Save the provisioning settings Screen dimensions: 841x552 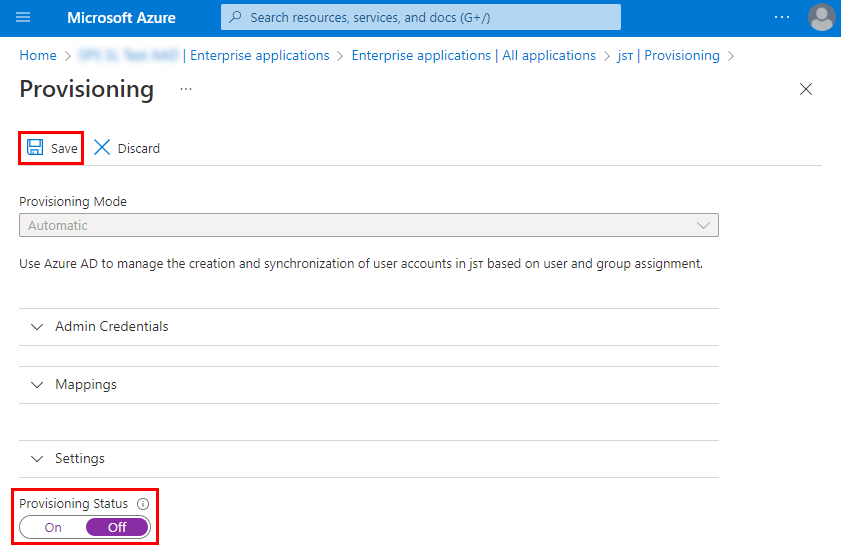coord(51,148)
